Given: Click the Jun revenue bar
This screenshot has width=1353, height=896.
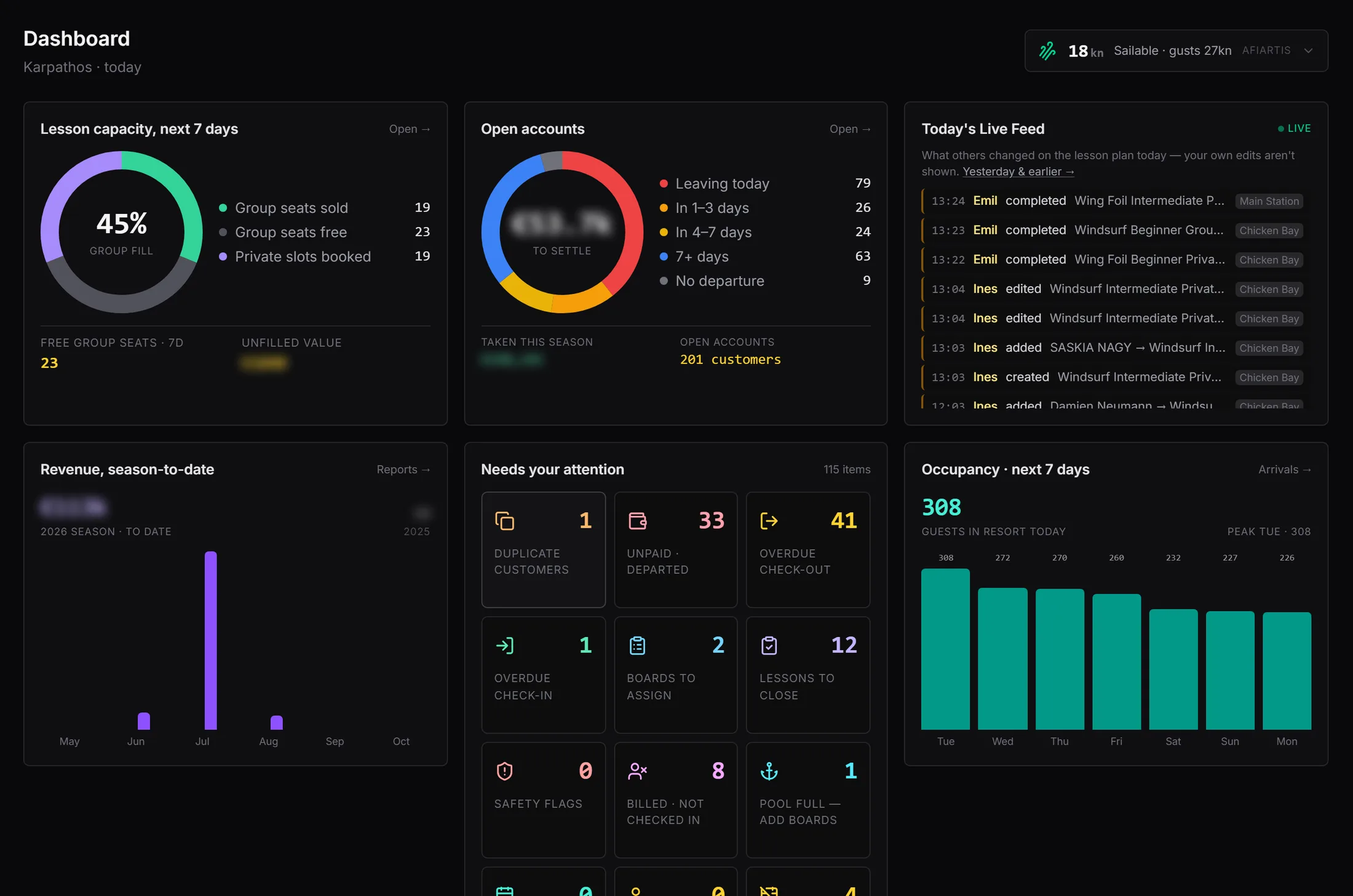Looking at the screenshot, I should click(144, 721).
